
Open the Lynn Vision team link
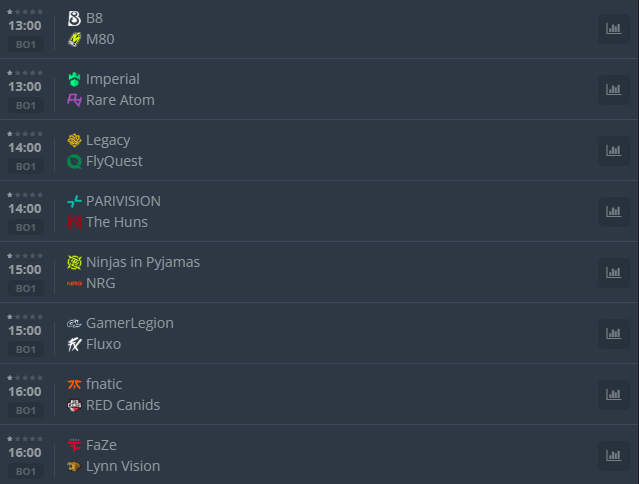click(123, 466)
